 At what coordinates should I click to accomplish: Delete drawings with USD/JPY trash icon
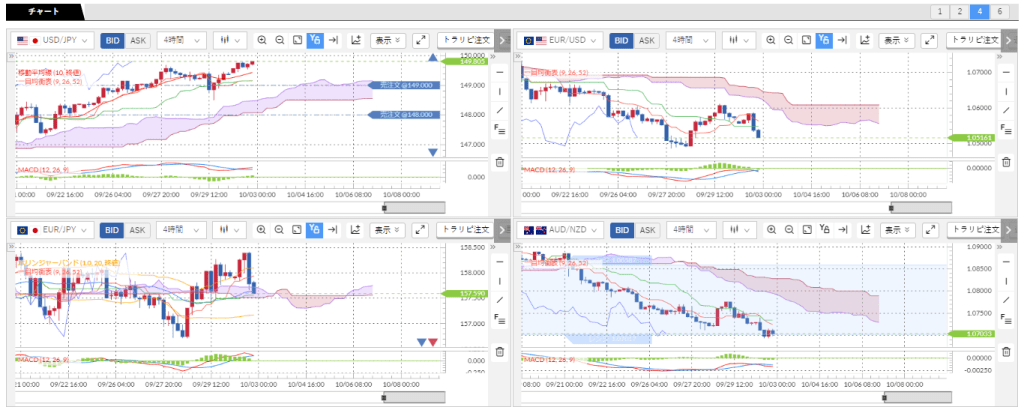[500, 161]
